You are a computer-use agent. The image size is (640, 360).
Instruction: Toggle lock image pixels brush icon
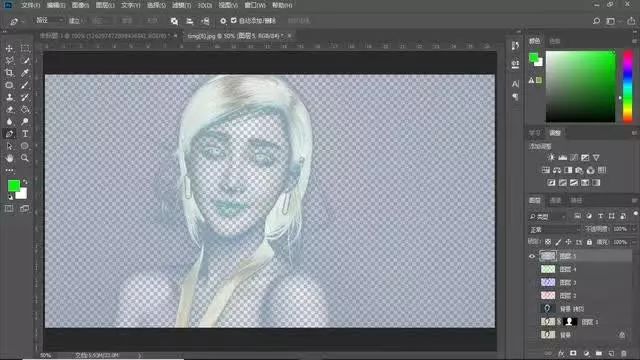click(558, 242)
